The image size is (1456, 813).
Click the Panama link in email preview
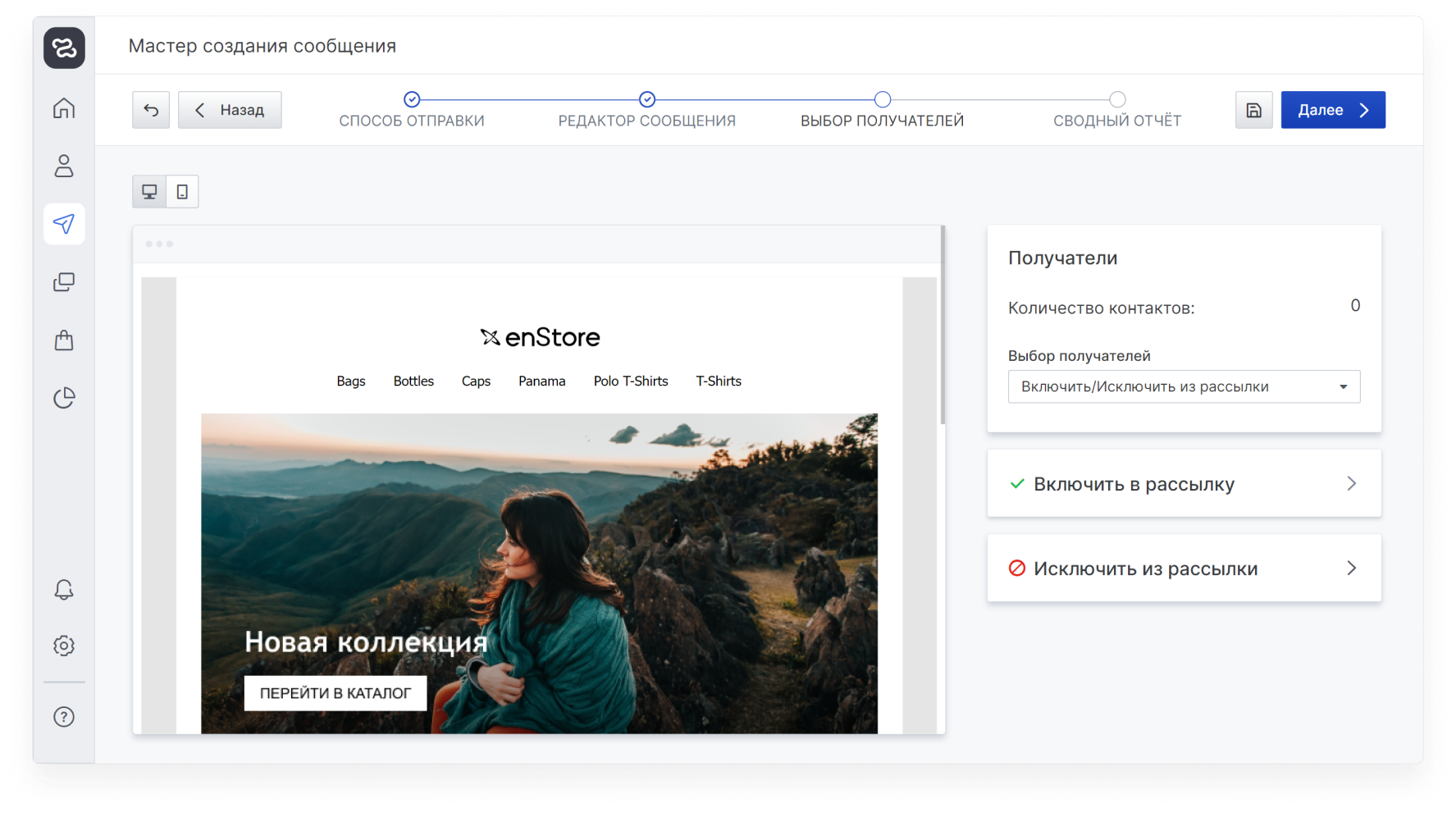click(541, 381)
